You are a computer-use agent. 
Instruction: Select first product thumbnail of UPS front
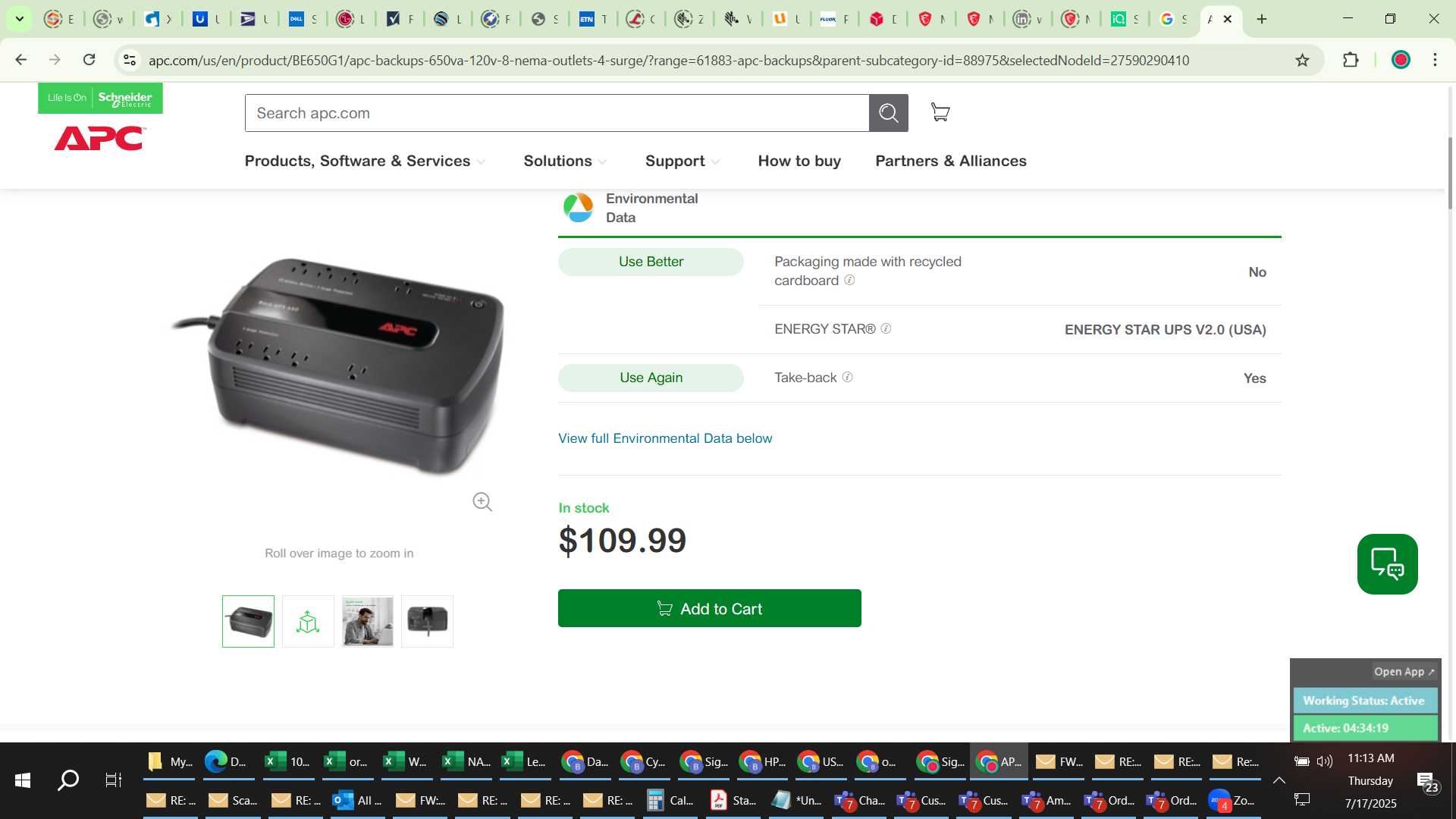click(x=248, y=621)
